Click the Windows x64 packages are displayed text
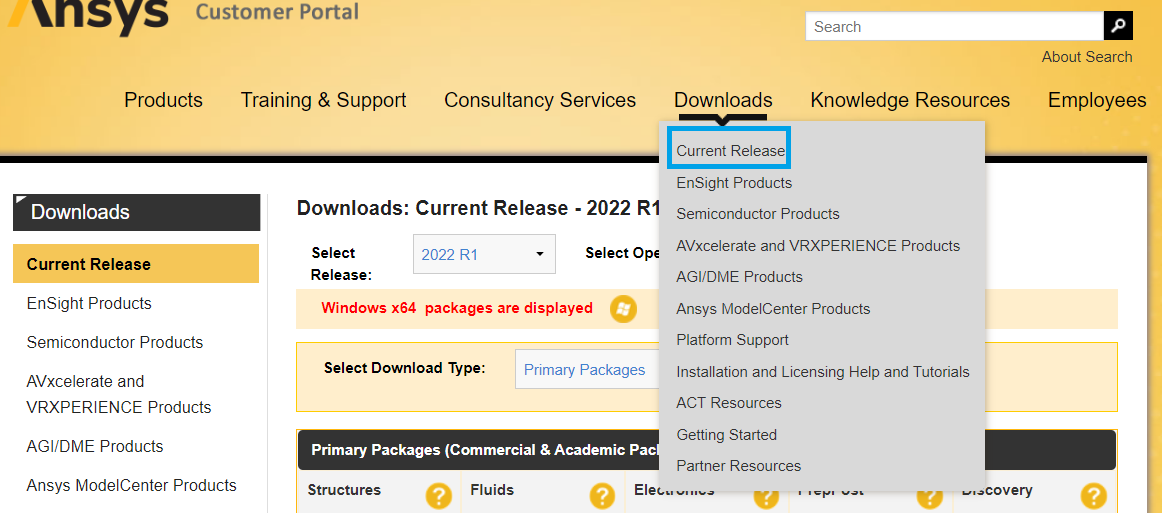Image resolution: width=1162 pixels, height=513 pixels. pos(456,308)
